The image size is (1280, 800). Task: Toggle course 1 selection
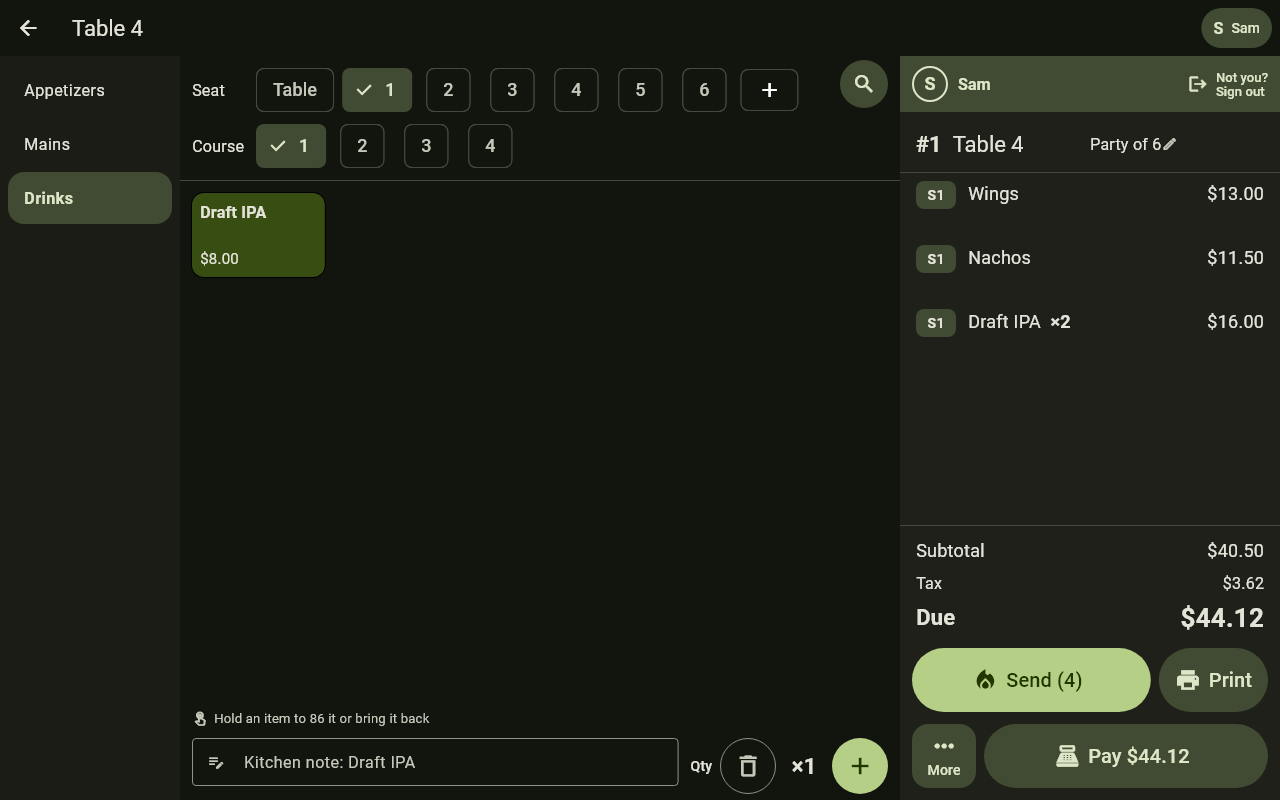(291, 146)
